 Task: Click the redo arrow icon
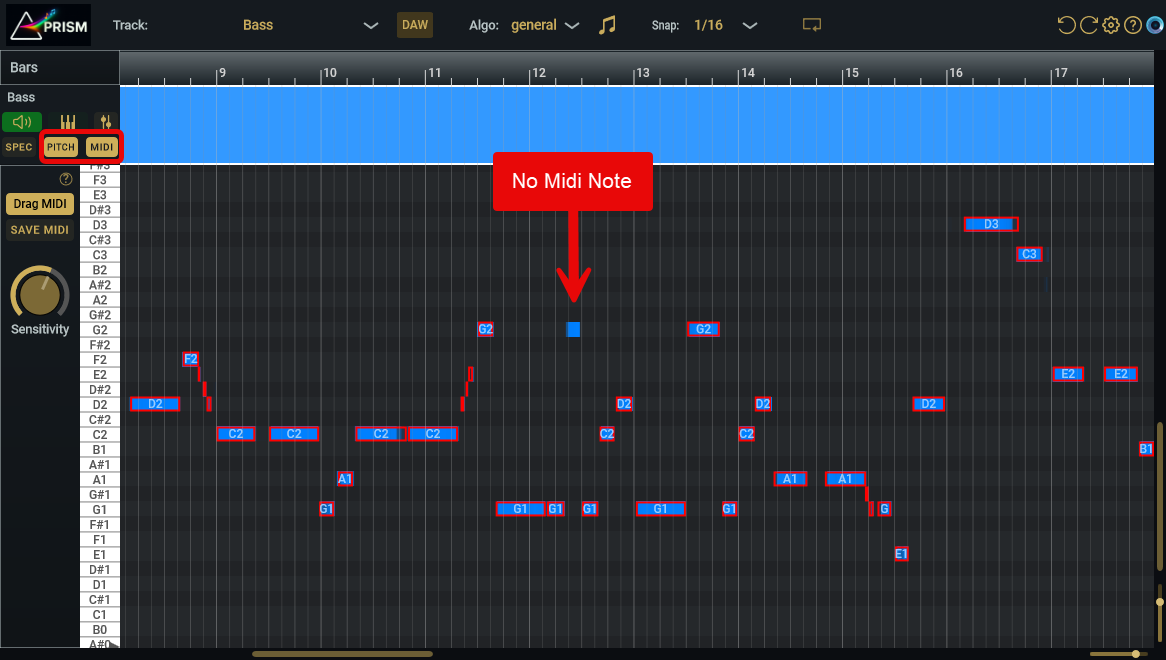click(x=1089, y=25)
